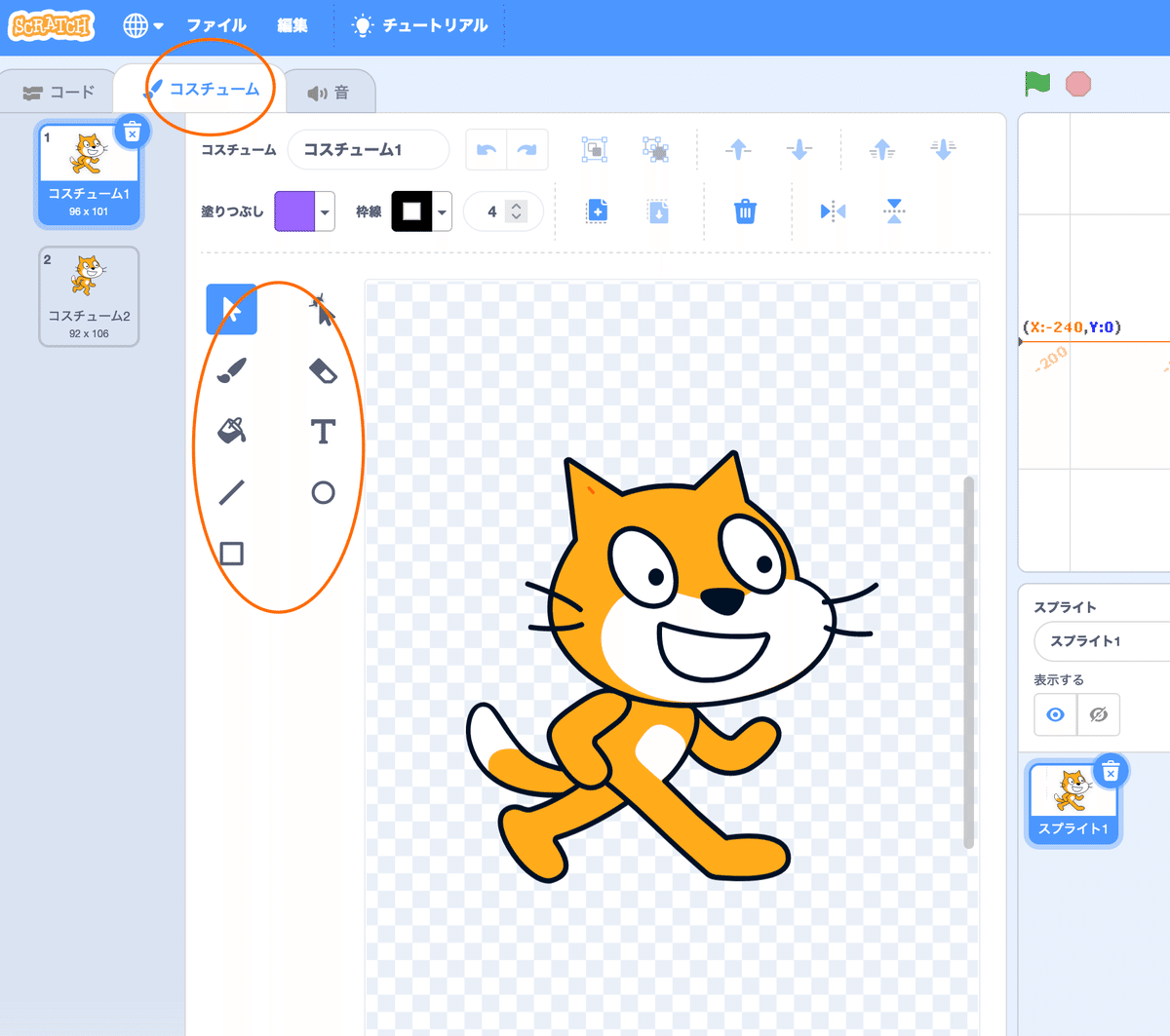This screenshot has height=1036, width=1170.
Task: Open チュートリアル tutorials
Action: pos(420,25)
